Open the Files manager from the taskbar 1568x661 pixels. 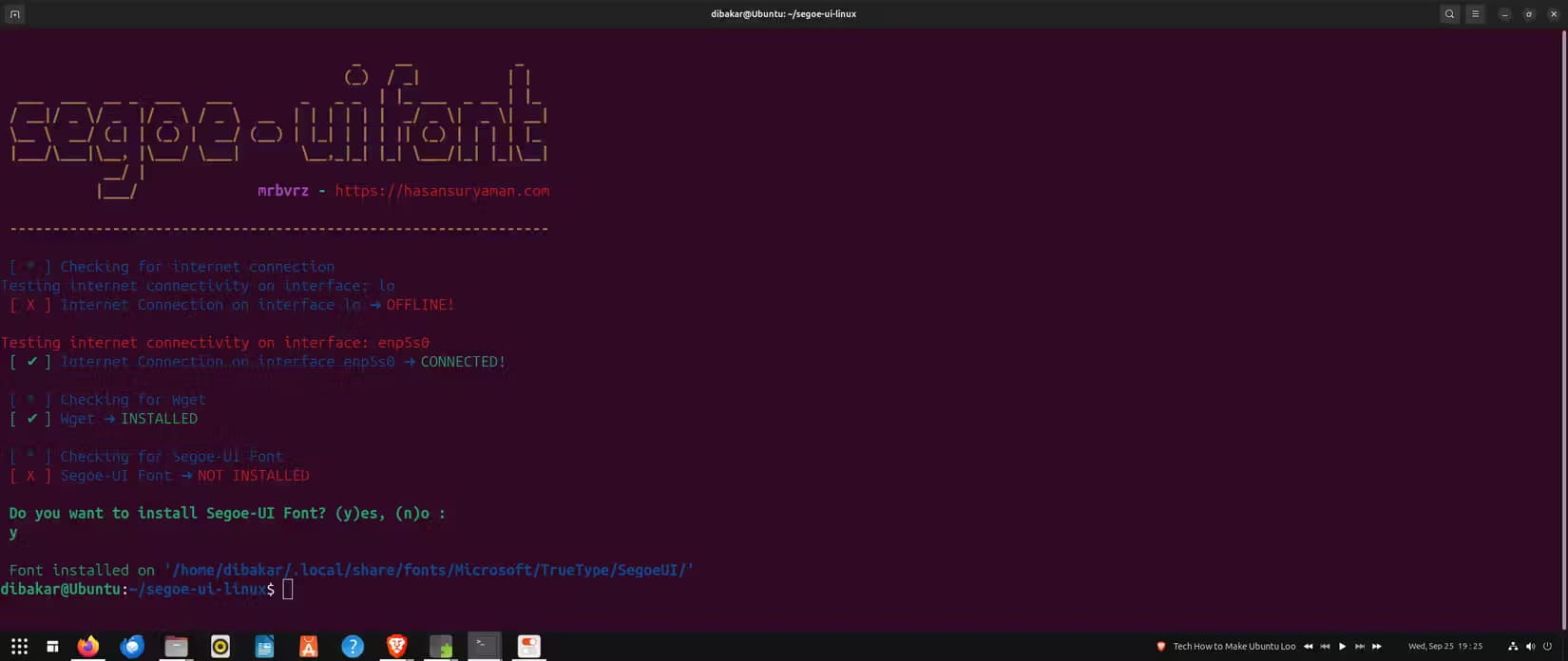click(176, 647)
